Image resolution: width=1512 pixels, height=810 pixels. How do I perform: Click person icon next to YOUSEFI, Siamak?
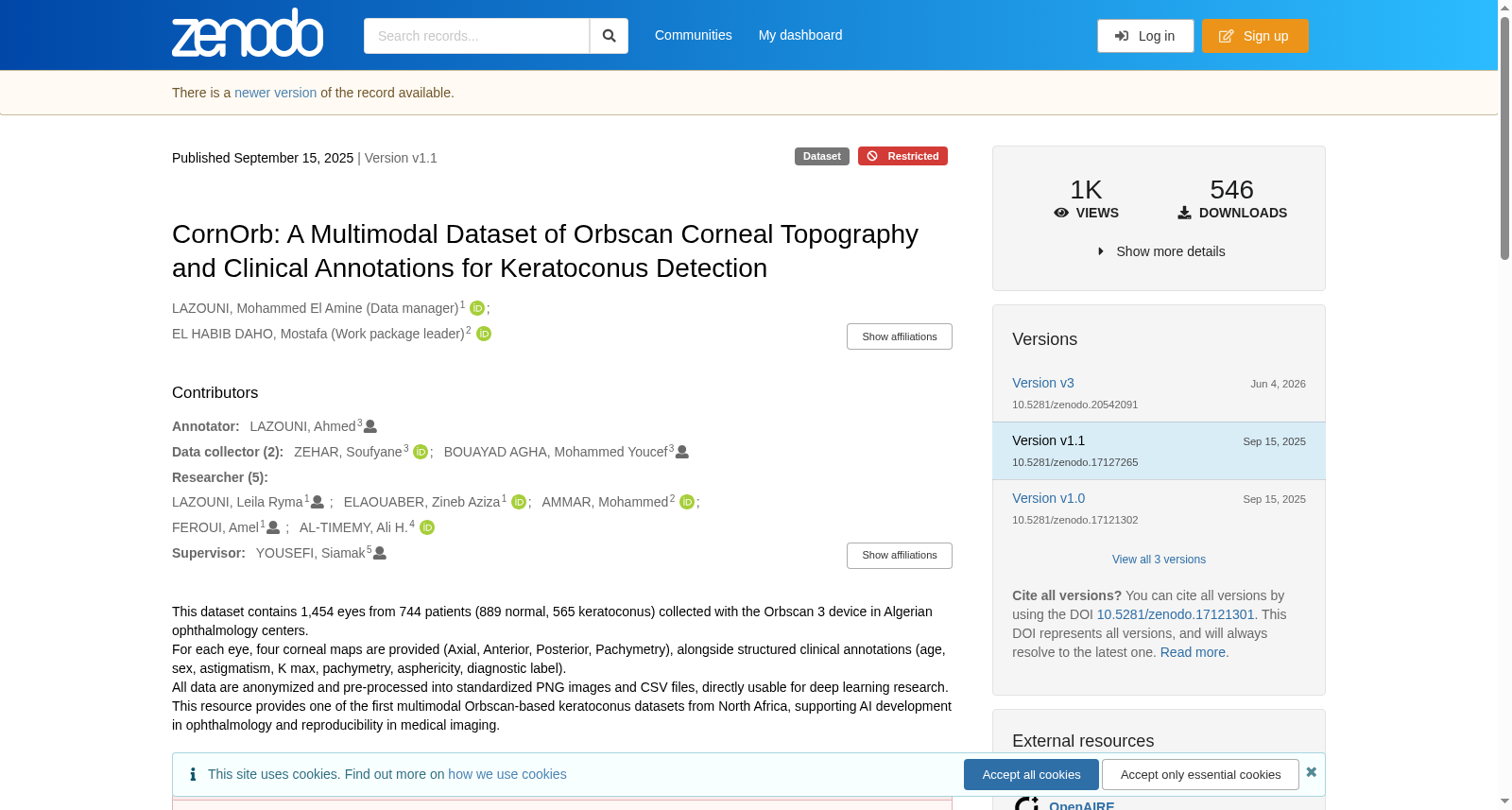click(380, 553)
